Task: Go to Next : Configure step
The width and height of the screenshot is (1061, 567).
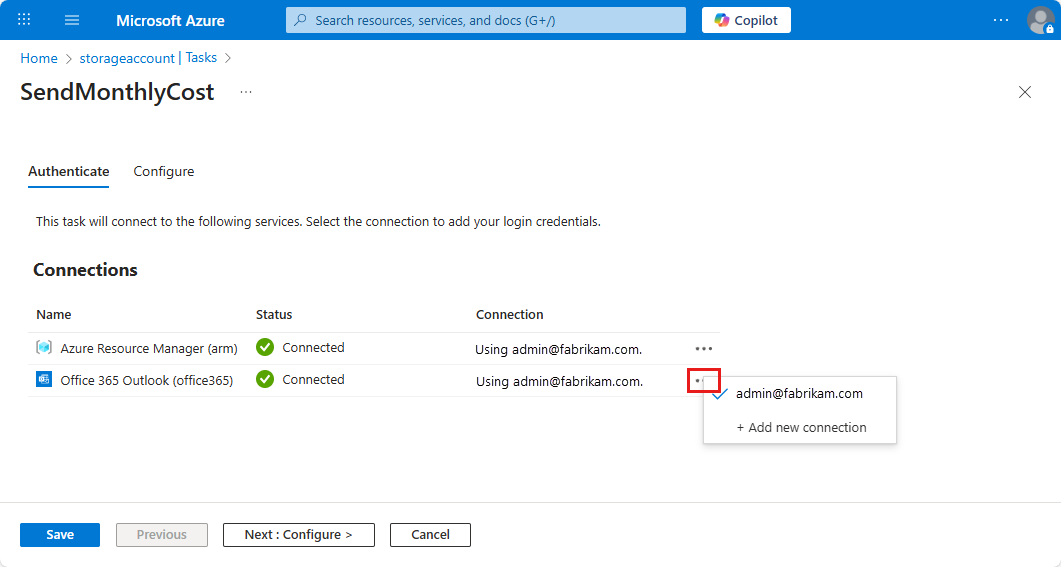Action: coord(298,535)
